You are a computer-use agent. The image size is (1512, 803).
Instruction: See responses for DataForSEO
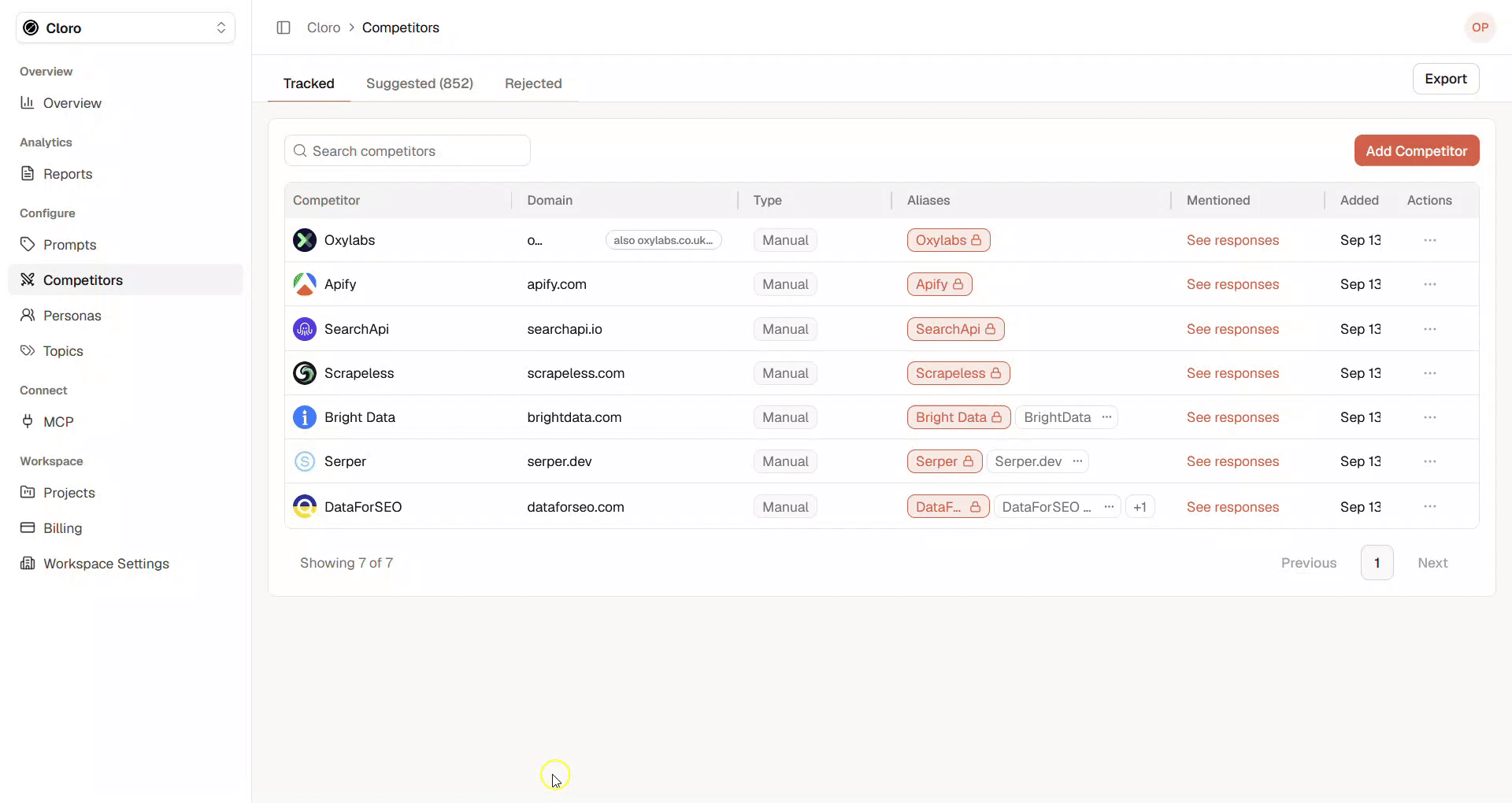1232,507
